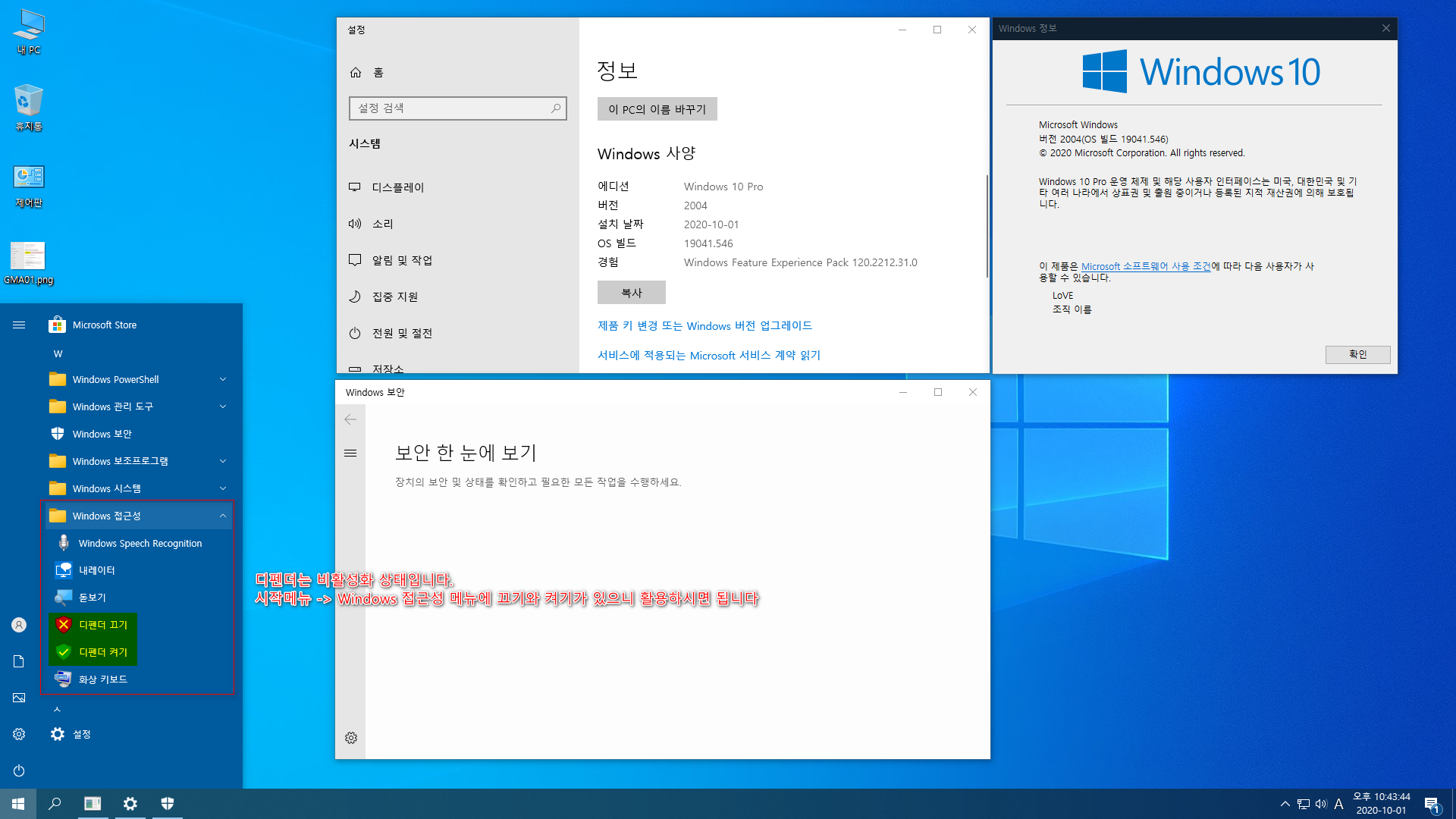Open Microsoft Store from start menu
Screen dimensions: 1456x819
pyautogui.click(x=104, y=325)
